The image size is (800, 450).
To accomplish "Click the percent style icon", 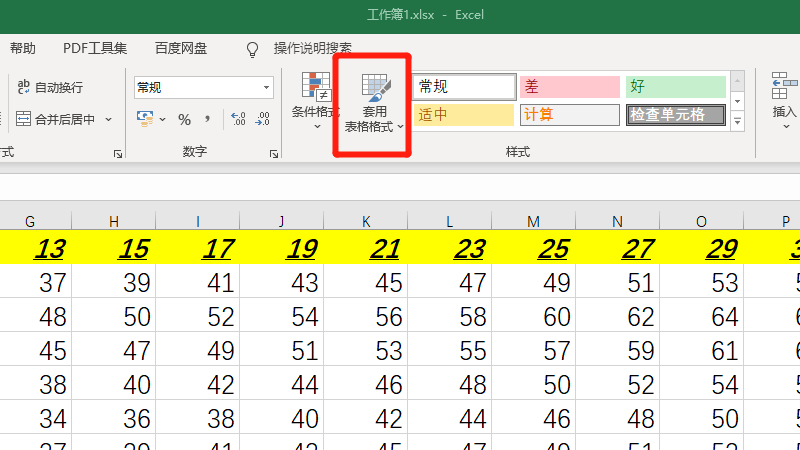I will point(184,120).
